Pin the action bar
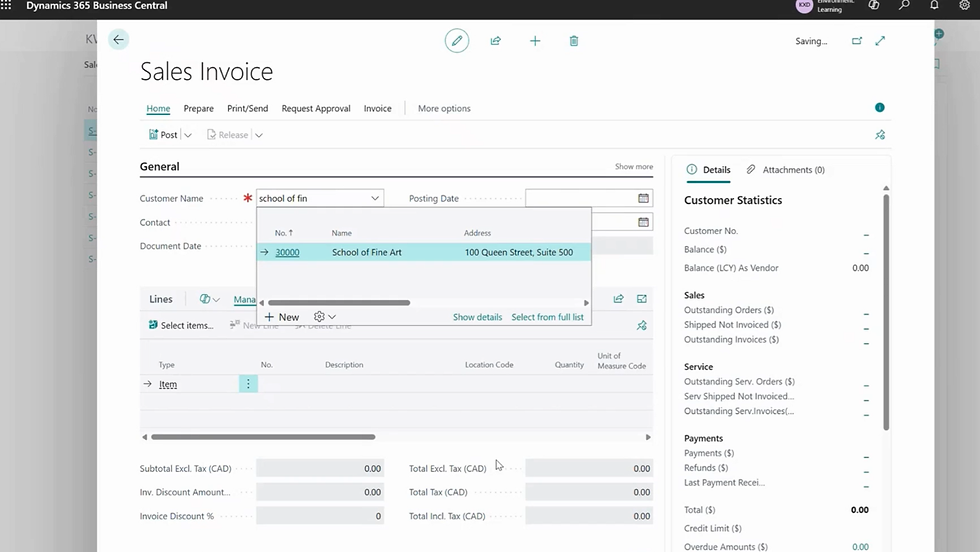This screenshot has width=980, height=552. pos(880,134)
